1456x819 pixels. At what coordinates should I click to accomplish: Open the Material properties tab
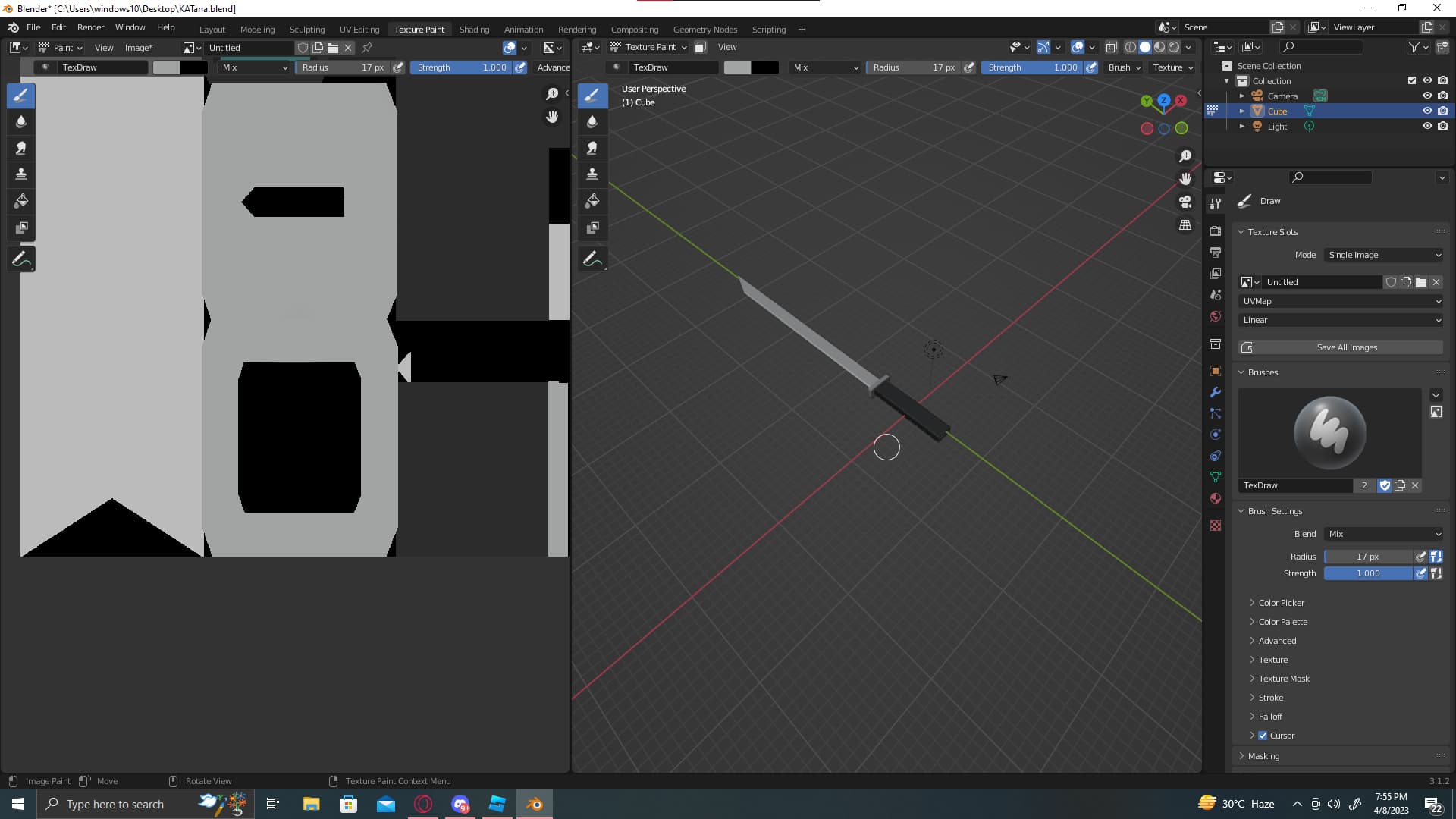1216,498
